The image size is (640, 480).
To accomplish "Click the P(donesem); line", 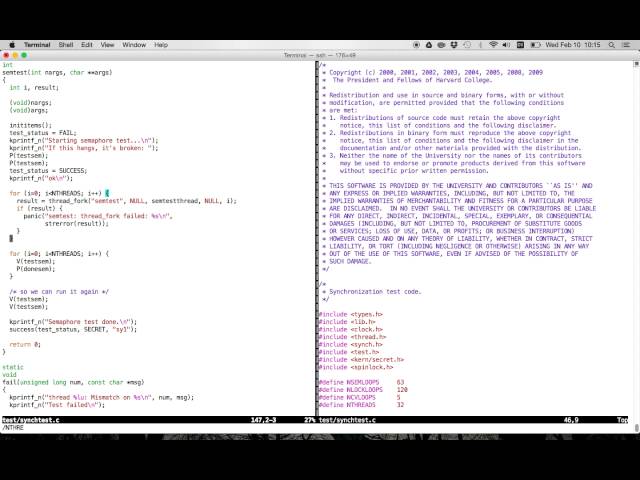I will pos(36,269).
